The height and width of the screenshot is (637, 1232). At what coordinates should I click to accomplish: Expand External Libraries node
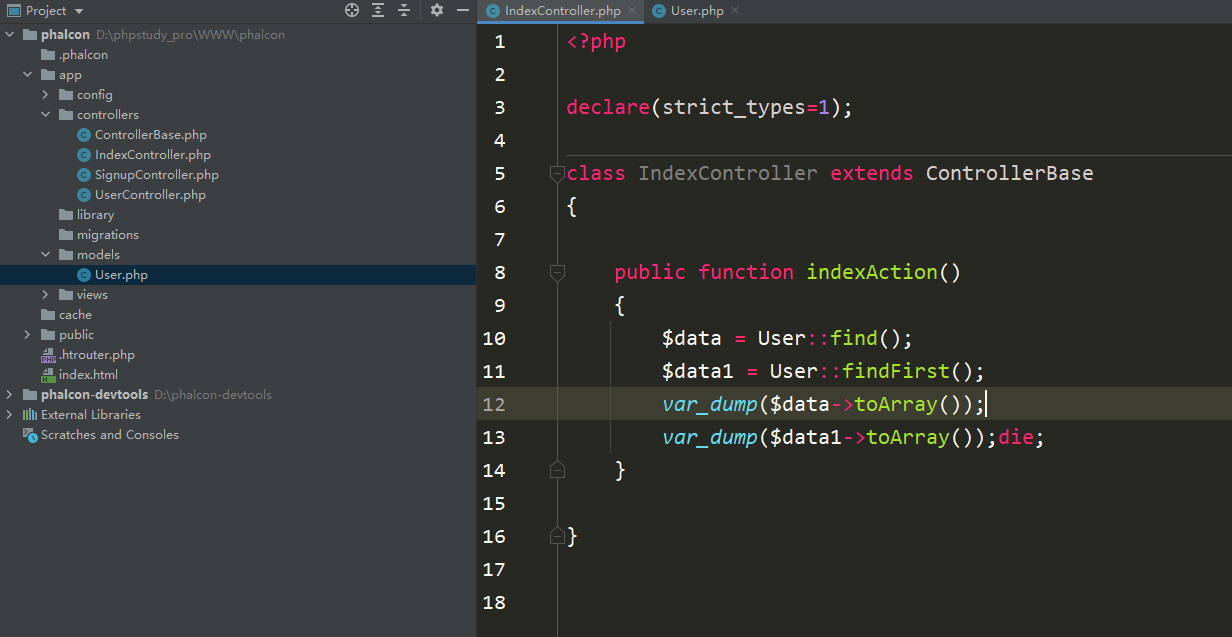pyautogui.click(x=10, y=414)
